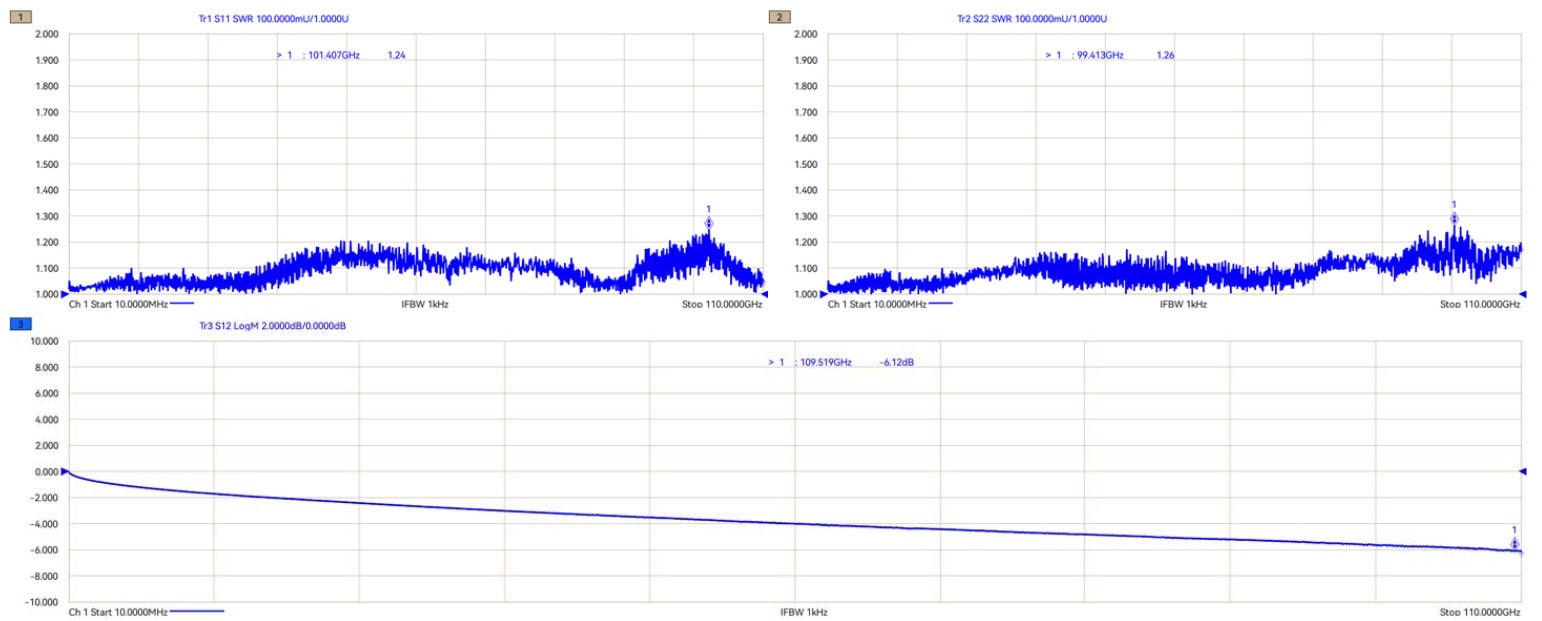Click Stop 110.0000GHz in window 3
The height and width of the screenshot is (621, 1542).
[x=1479, y=611]
